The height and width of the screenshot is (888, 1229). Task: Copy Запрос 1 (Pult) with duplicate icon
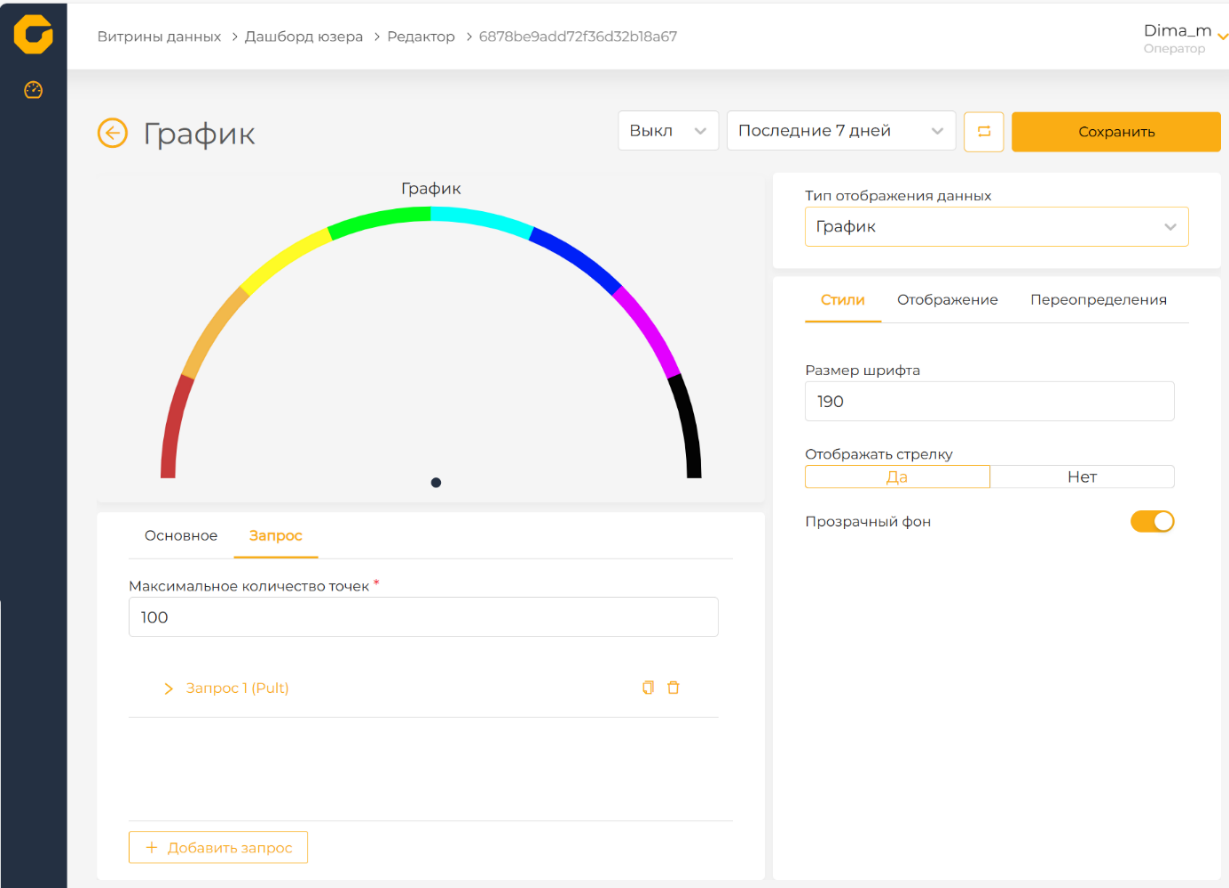pyautogui.click(x=648, y=688)
